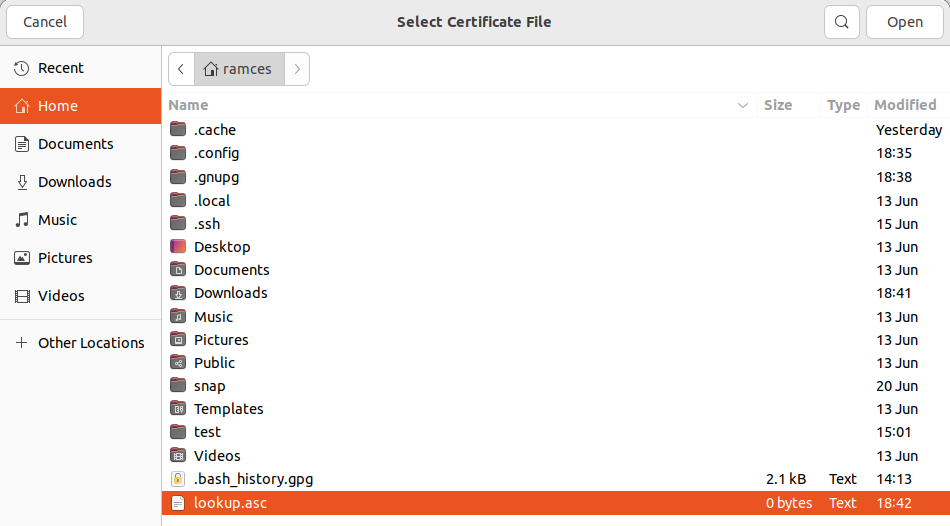Viewport: 950px width, 526px height.
Task: Click the snap folder icon
Action: pos(178,385)
